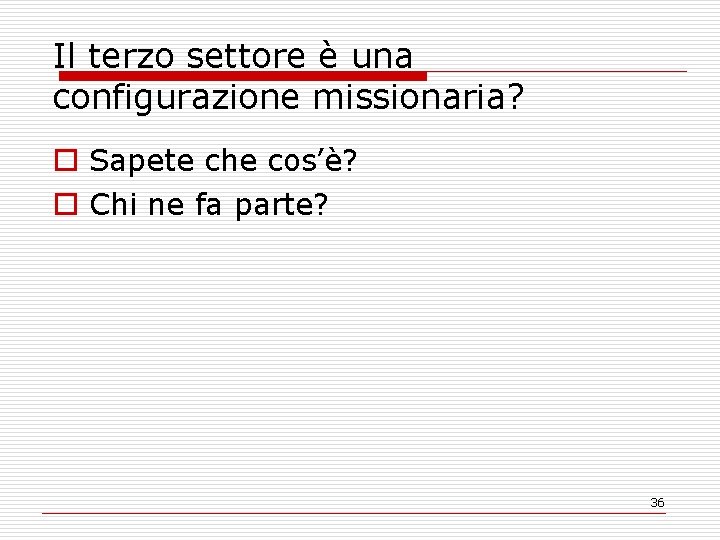
Task: Click the word 'Chi' in the second bullet
Action: (113, 204)
